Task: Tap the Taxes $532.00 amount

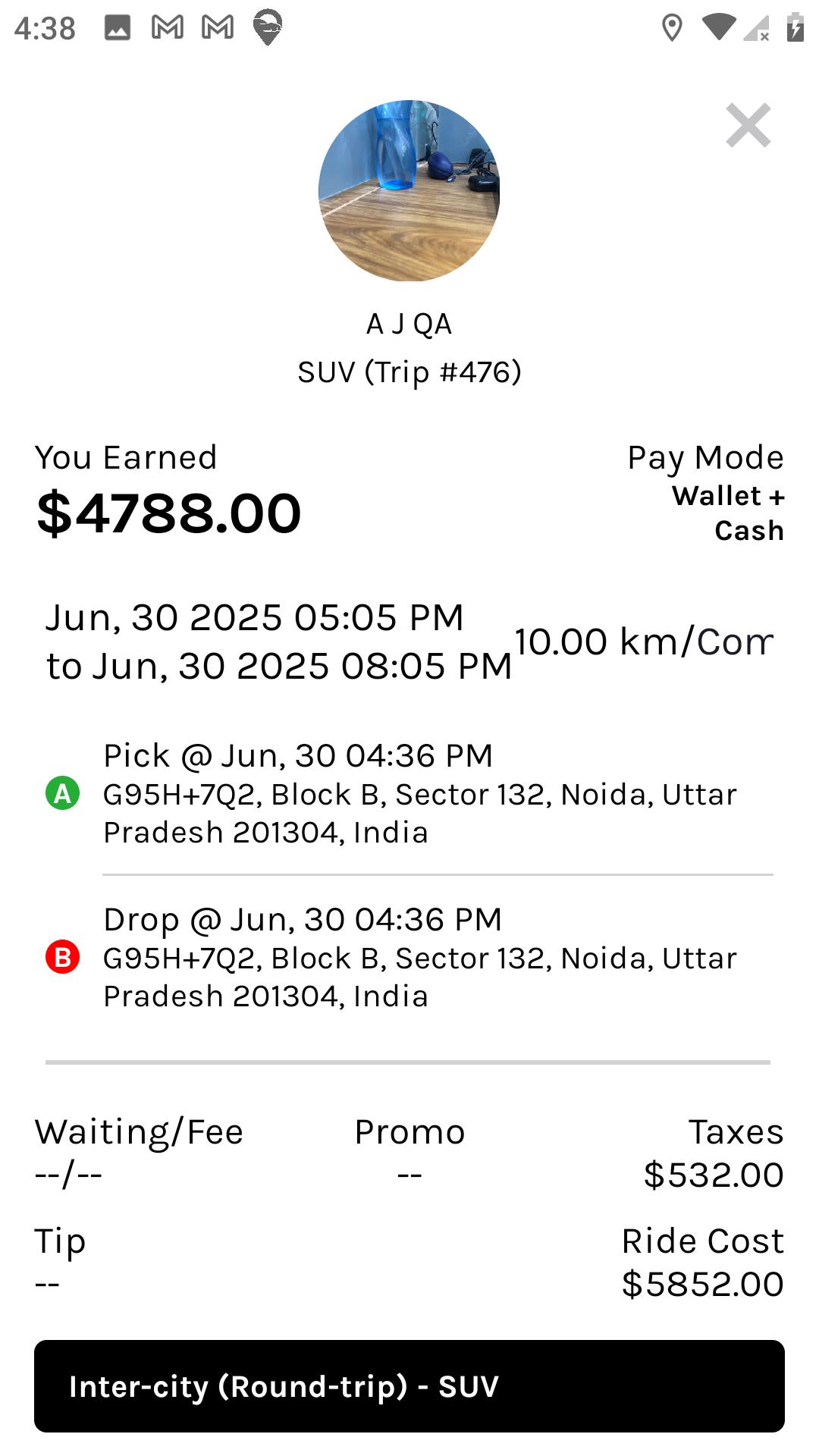Action: [713, 1175]
